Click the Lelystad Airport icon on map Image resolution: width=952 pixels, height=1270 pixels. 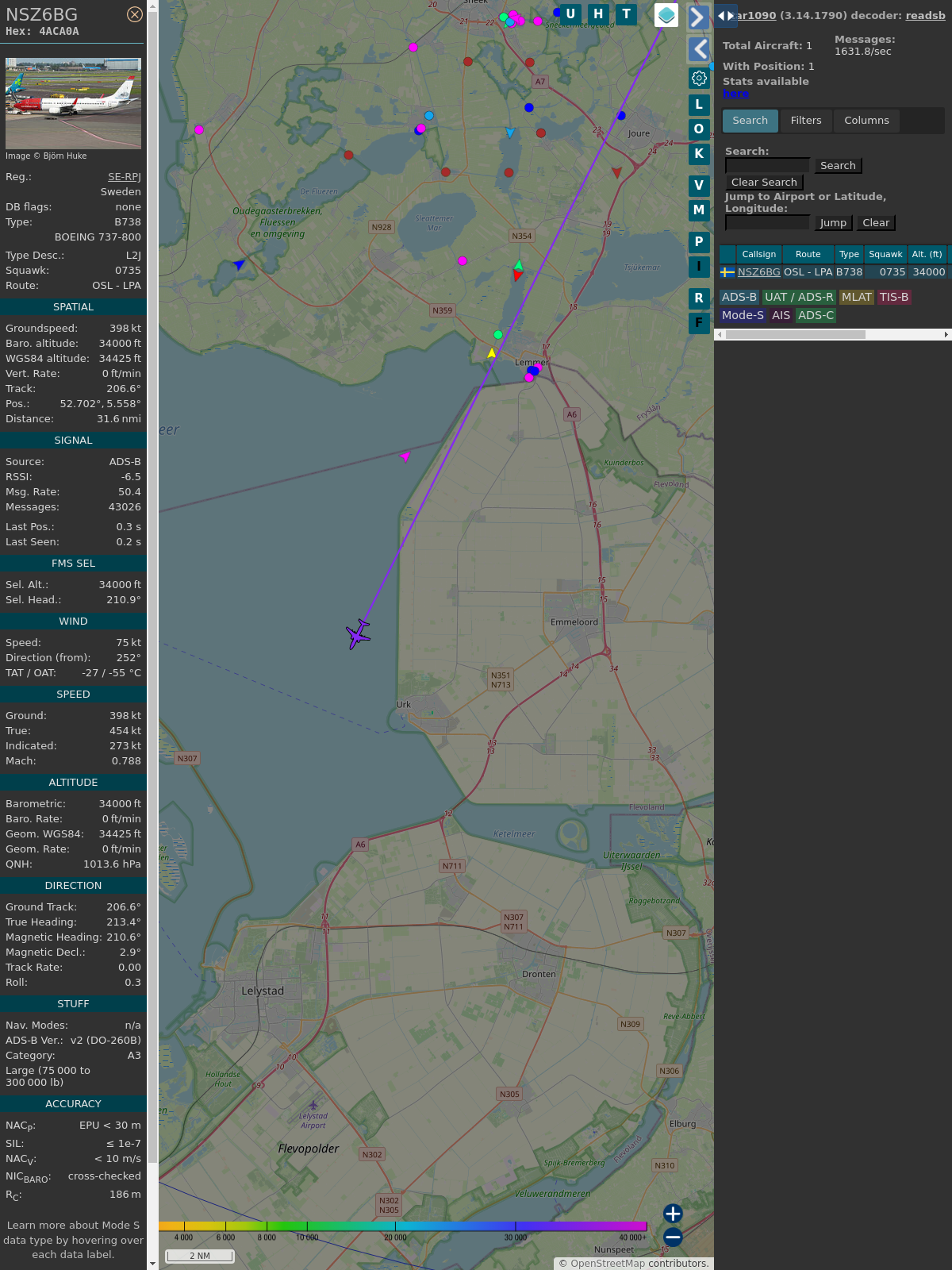[x=313, y=1105]
